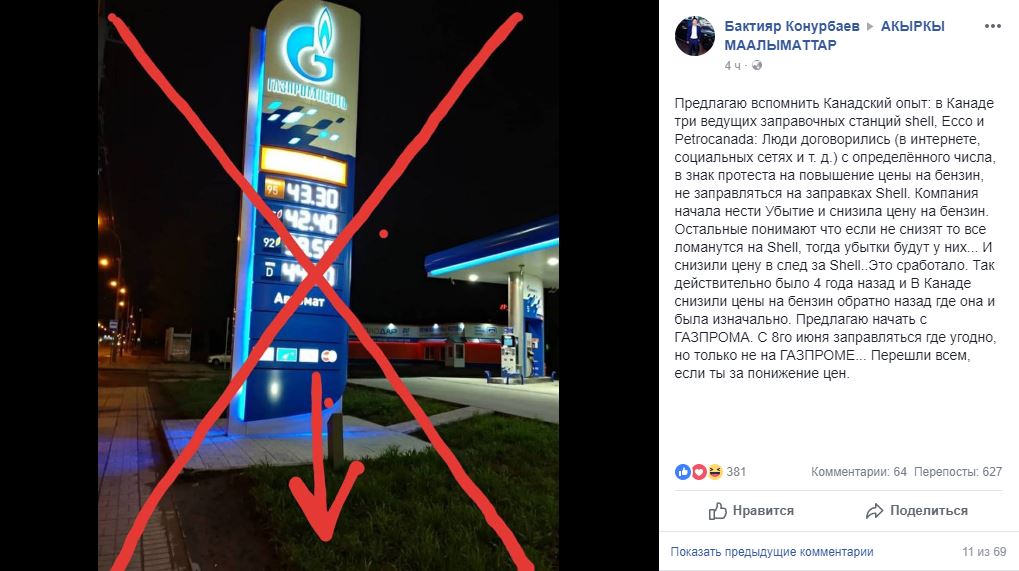Open the three-dots post options menu

click(992, 26)
